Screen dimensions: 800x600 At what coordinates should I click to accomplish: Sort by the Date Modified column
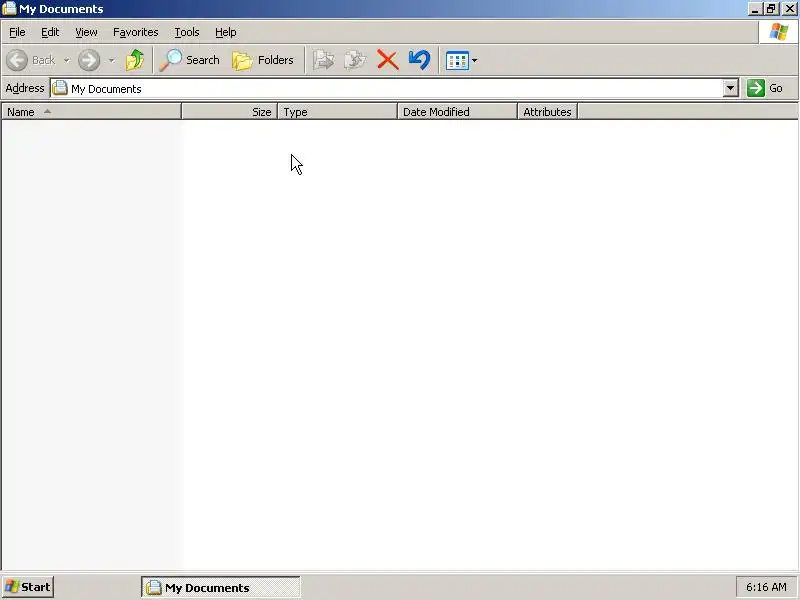pyautogui.click(x=457, y=112)
